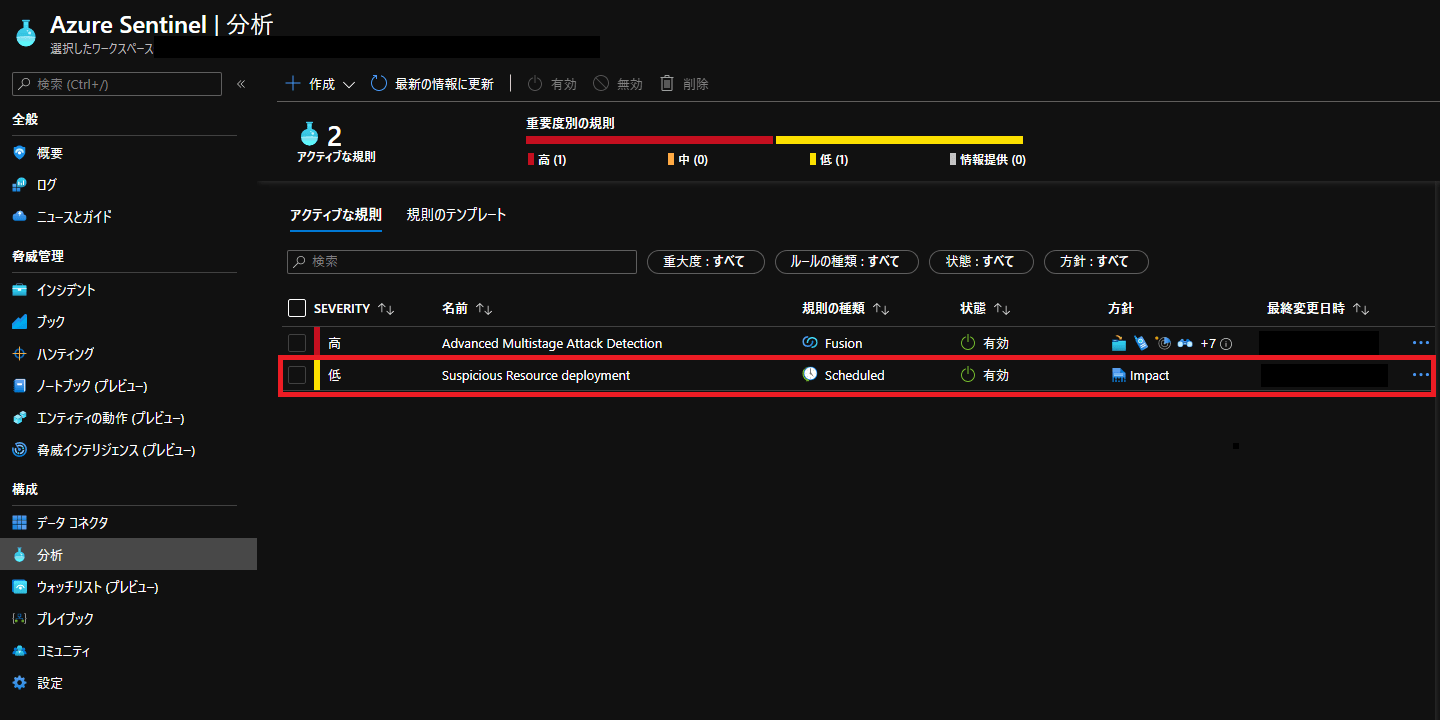Screen dimensions: 1440x720
Task: Sort by 規則の種類 column arrows
Action: point(881,309)
